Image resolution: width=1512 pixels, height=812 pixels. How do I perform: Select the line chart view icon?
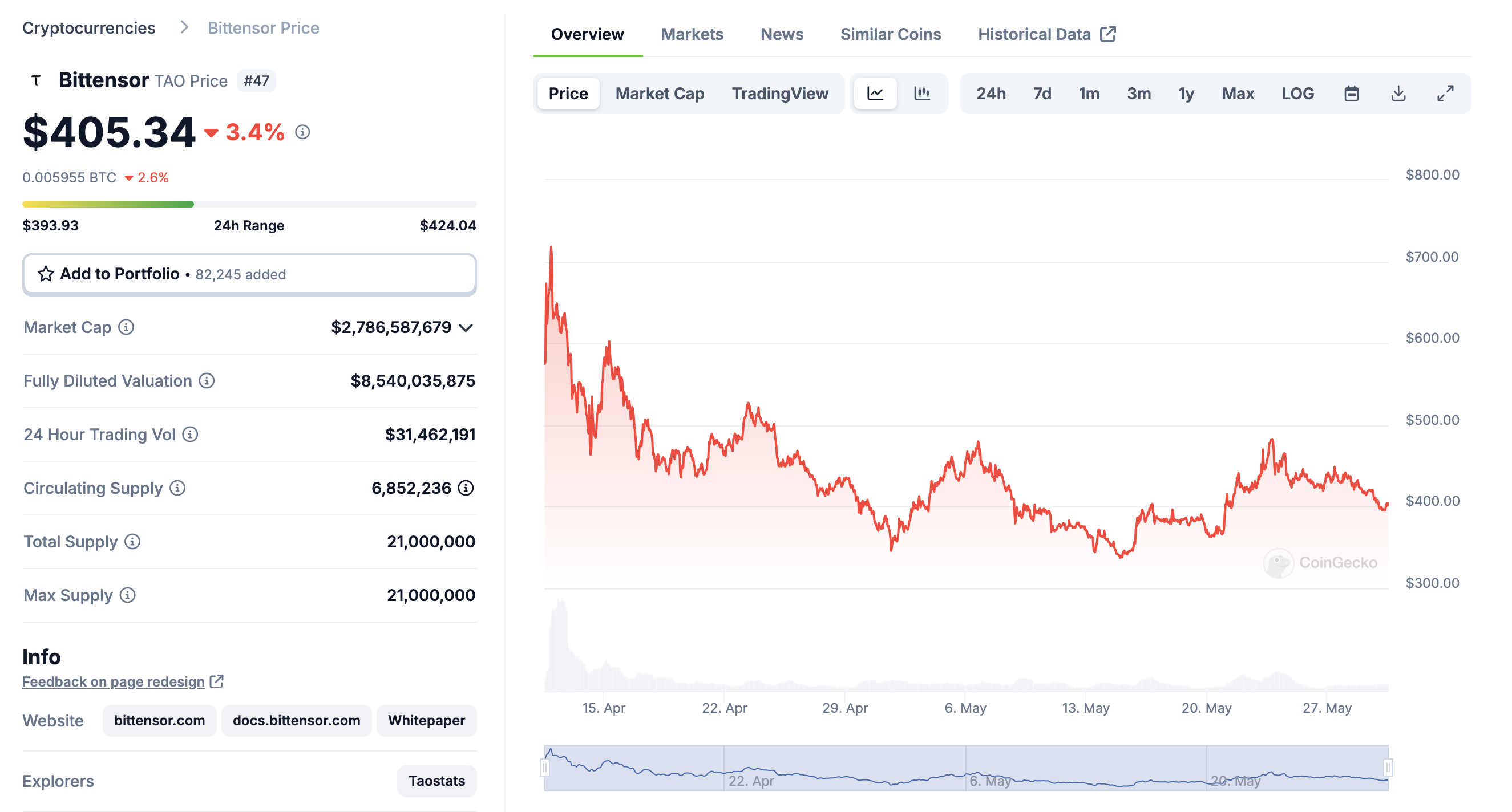coord(875,94)
